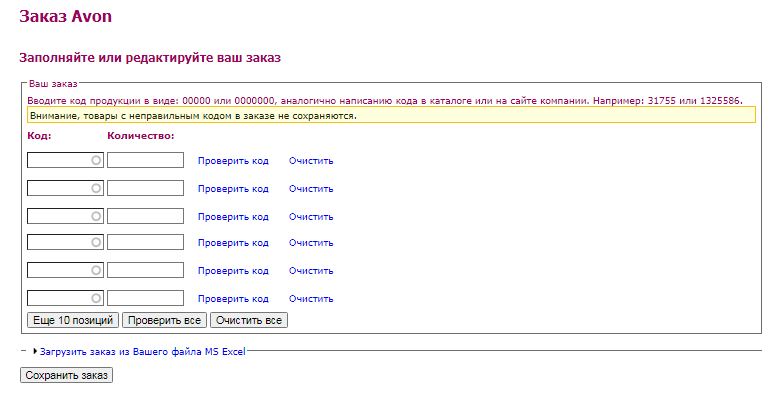This screenshot has height=401, width=776.
Task: Save the order with 'Сохранить заказ'
Action: coord(66,375)
